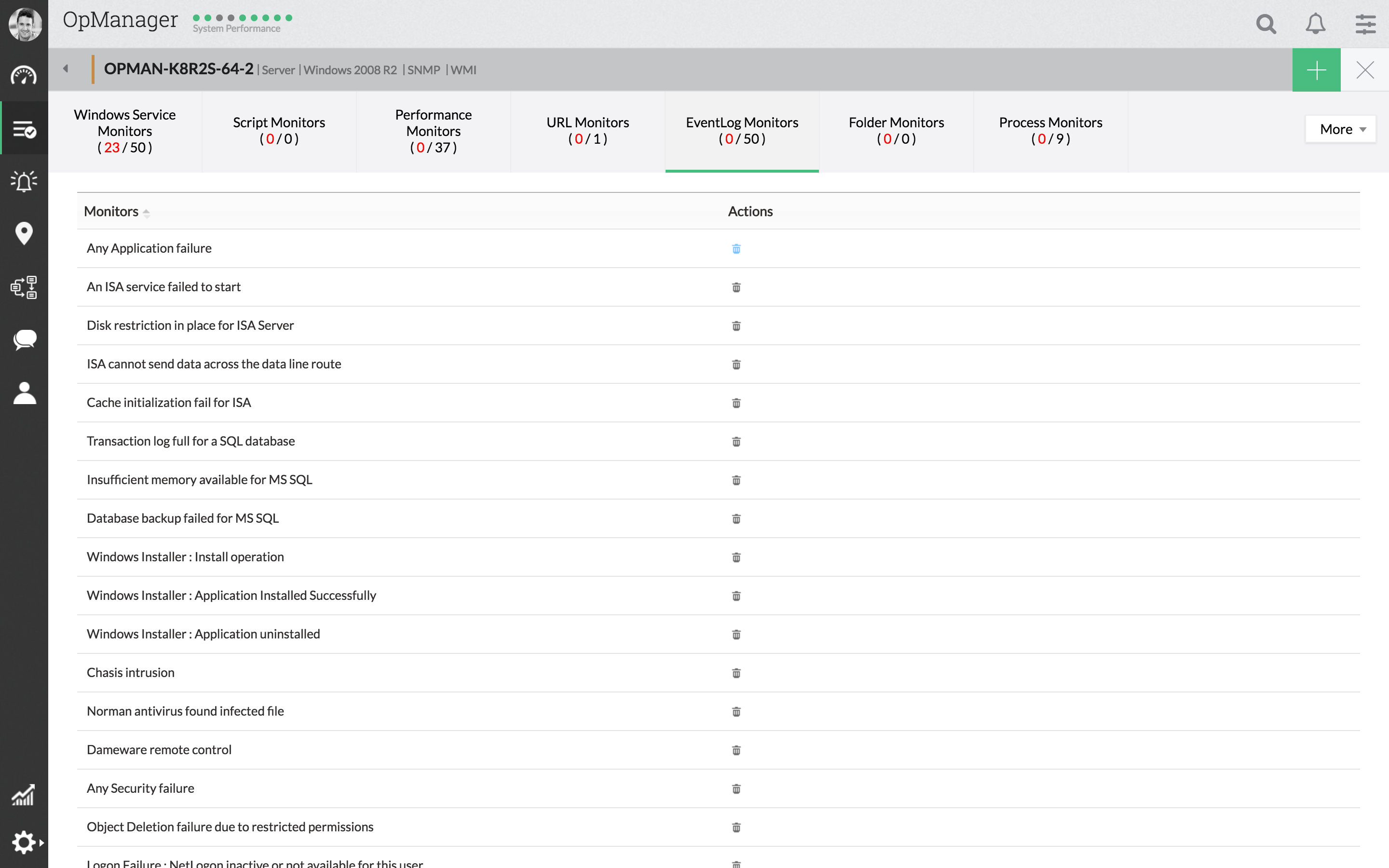Open the dashboard speedometer icon in sidebar

click(24, 75)
